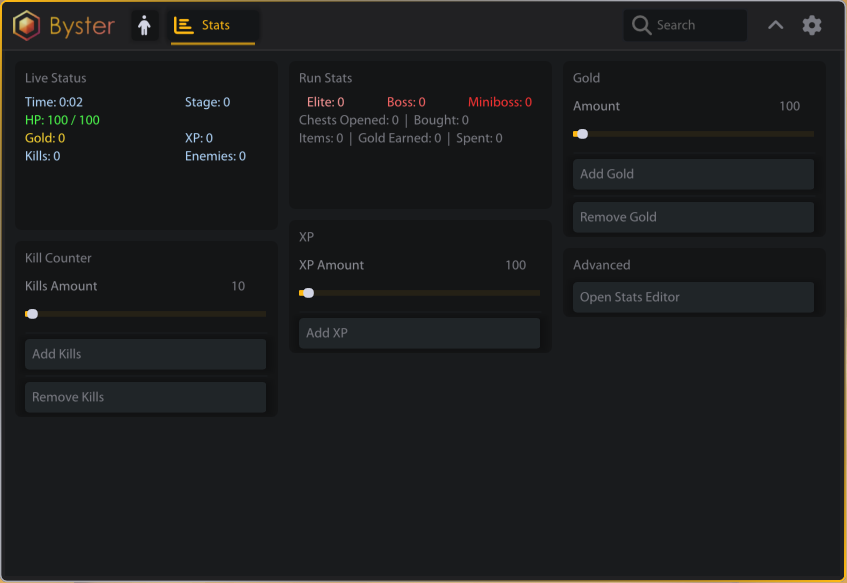Viewport: 847px width, 583px height.
Task: Click the 'XP: 0' live status text
Action: click(x=199, y=138)
